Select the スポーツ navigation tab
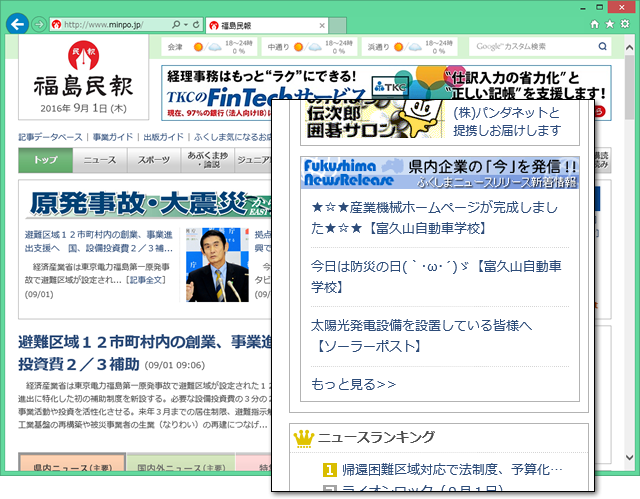 click(x=154, y=160)
